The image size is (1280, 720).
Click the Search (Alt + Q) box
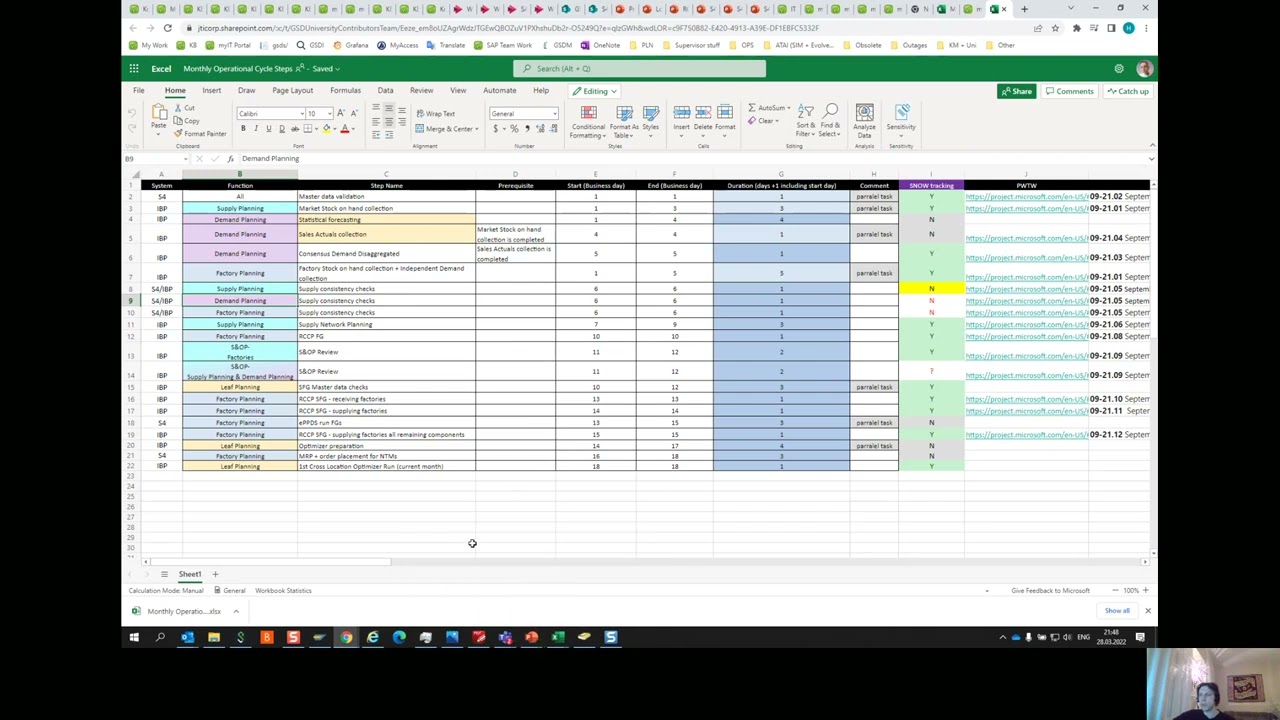[640, 69]
